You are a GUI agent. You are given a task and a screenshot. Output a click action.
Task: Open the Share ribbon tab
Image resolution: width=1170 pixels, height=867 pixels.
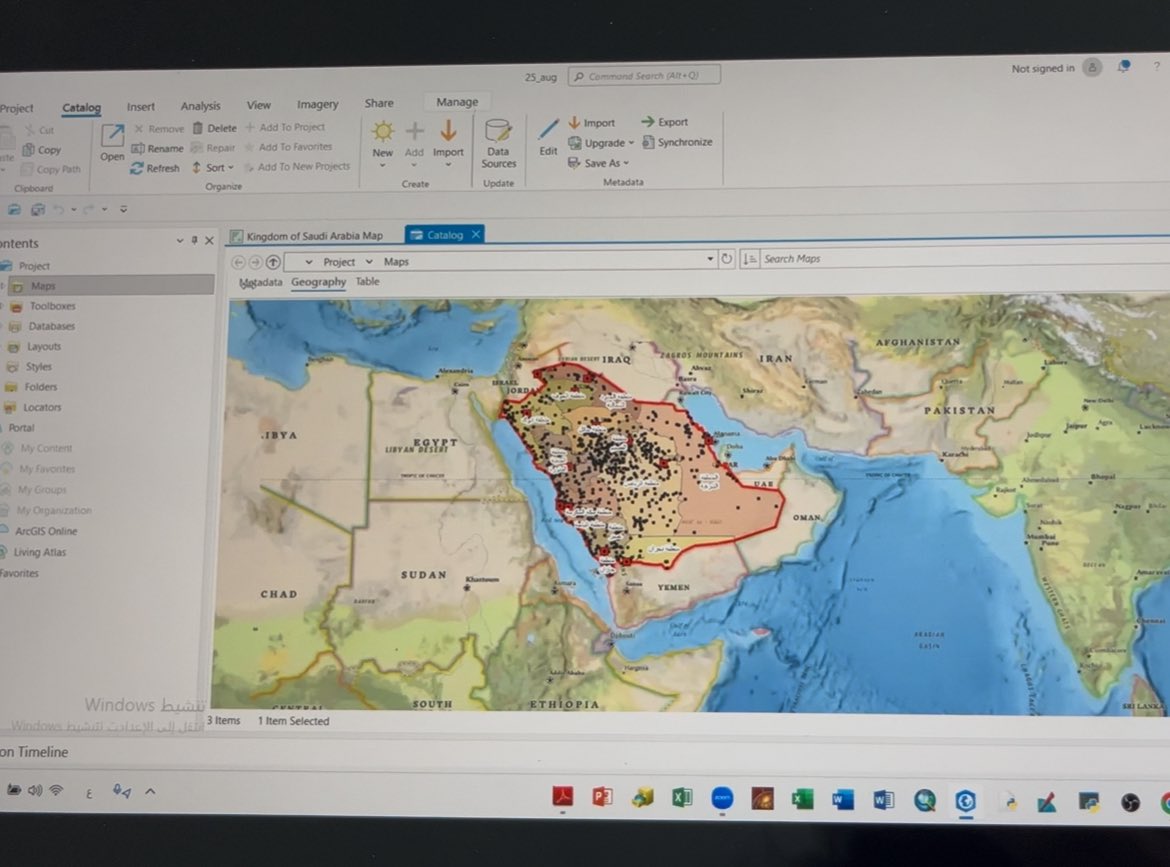(x=379, y=103)
